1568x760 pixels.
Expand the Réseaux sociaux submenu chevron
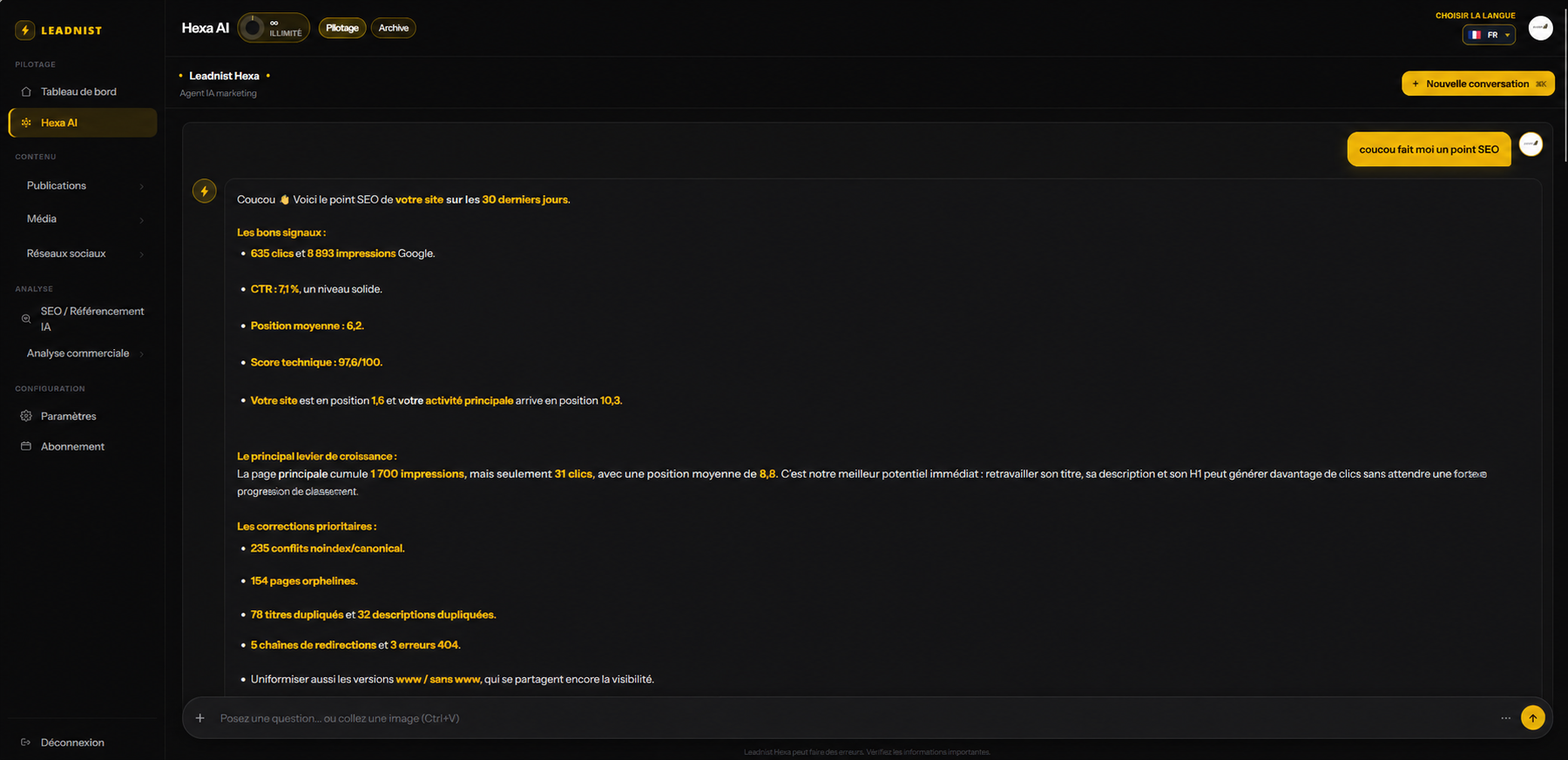pos(141,254)
